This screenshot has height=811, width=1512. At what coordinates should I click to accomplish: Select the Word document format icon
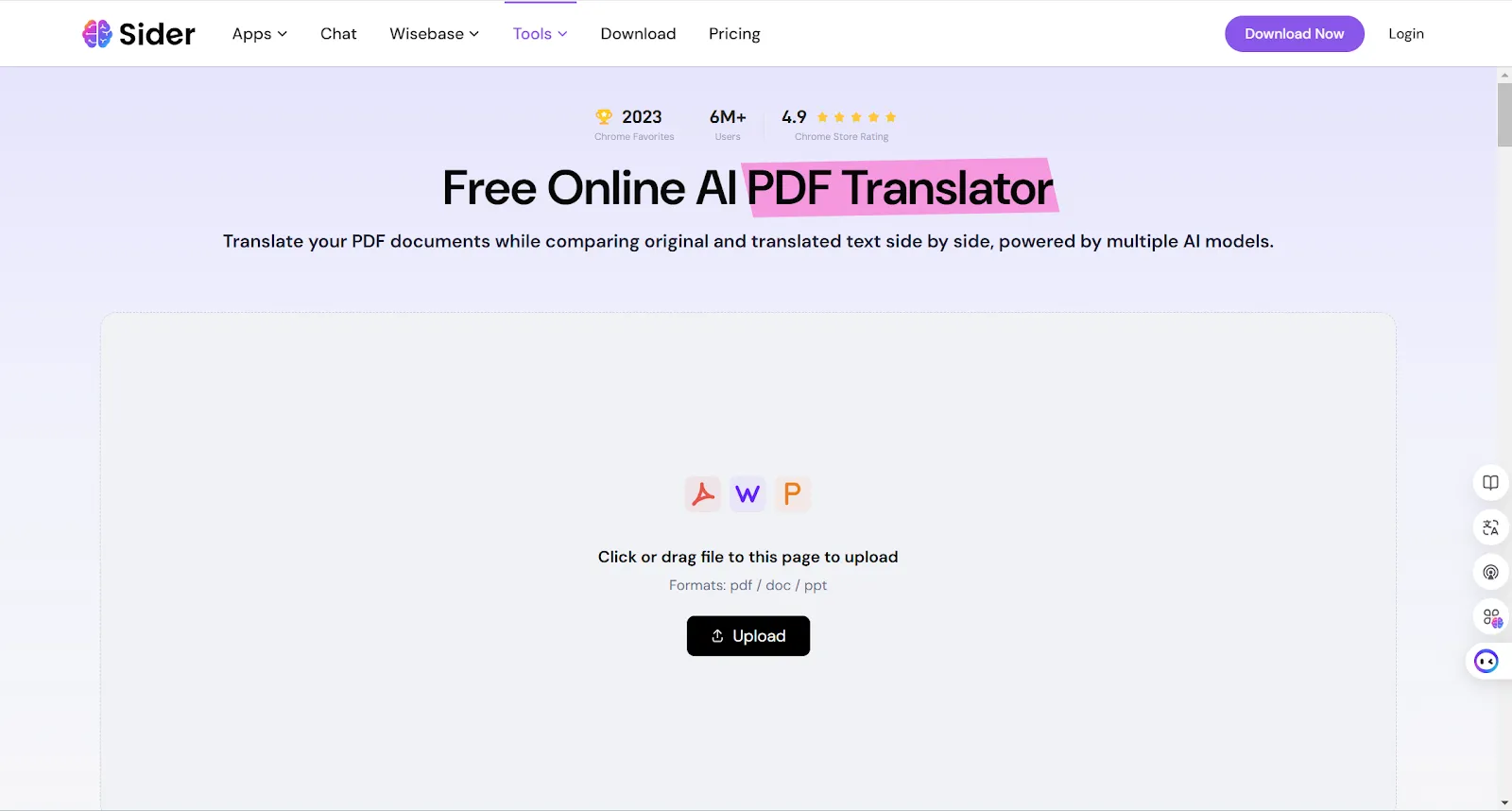pyautogui.click(x=747, y=493)
